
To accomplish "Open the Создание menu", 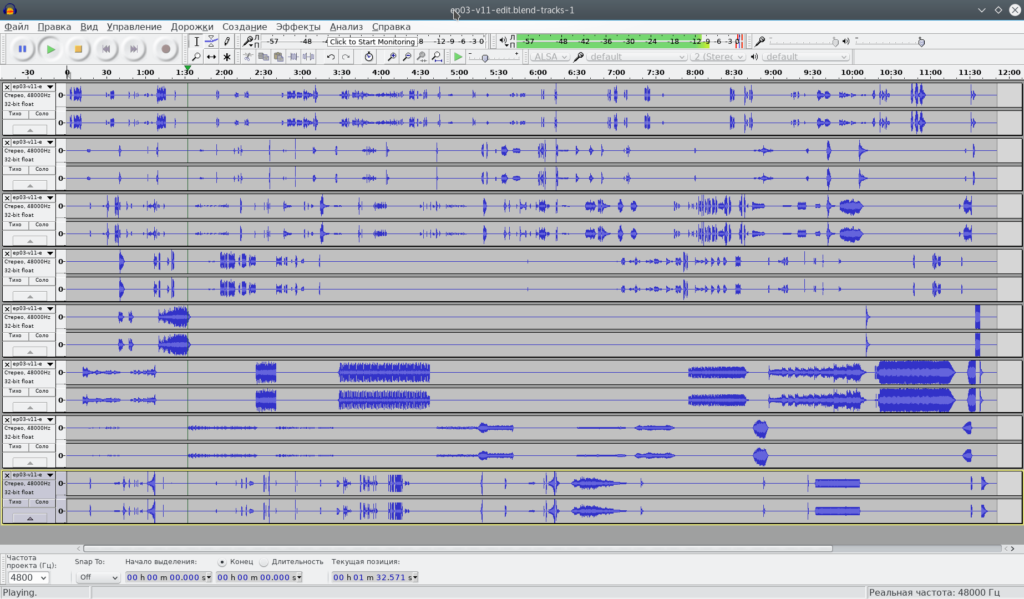I will (x=244, y=27).
